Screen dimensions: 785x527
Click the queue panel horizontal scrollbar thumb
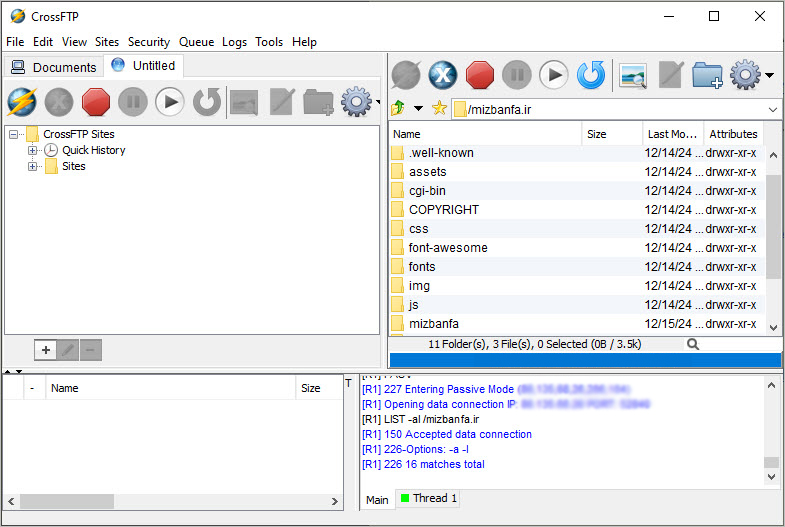[x=67, y=501]
